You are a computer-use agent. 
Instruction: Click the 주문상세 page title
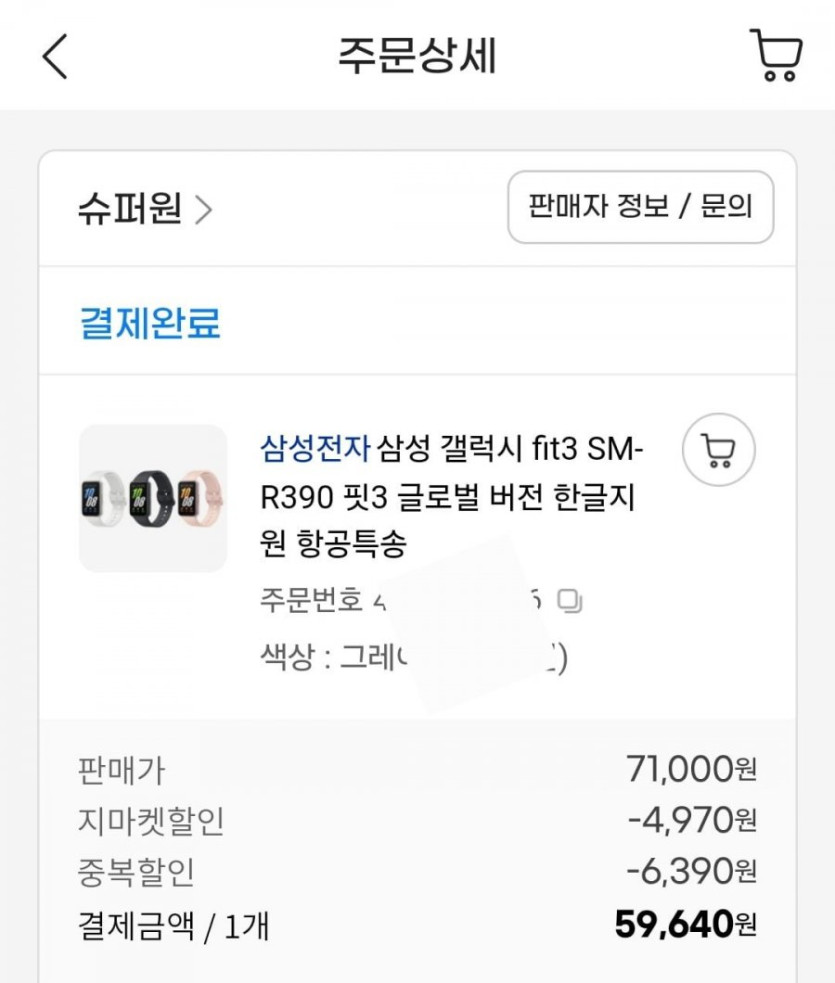(x=416, y=56)
